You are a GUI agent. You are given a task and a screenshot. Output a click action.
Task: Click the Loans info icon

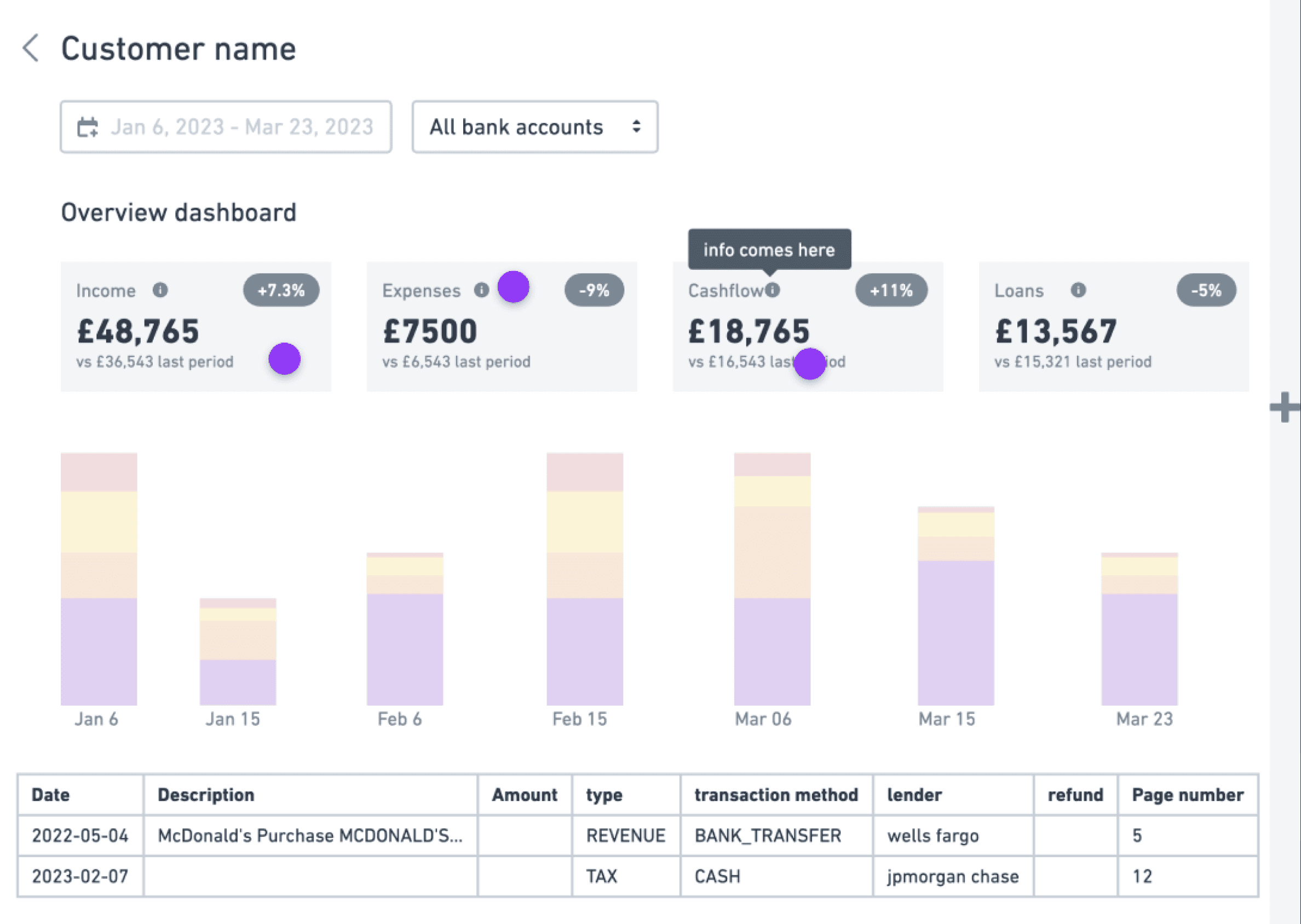[x=1078, y=290]
